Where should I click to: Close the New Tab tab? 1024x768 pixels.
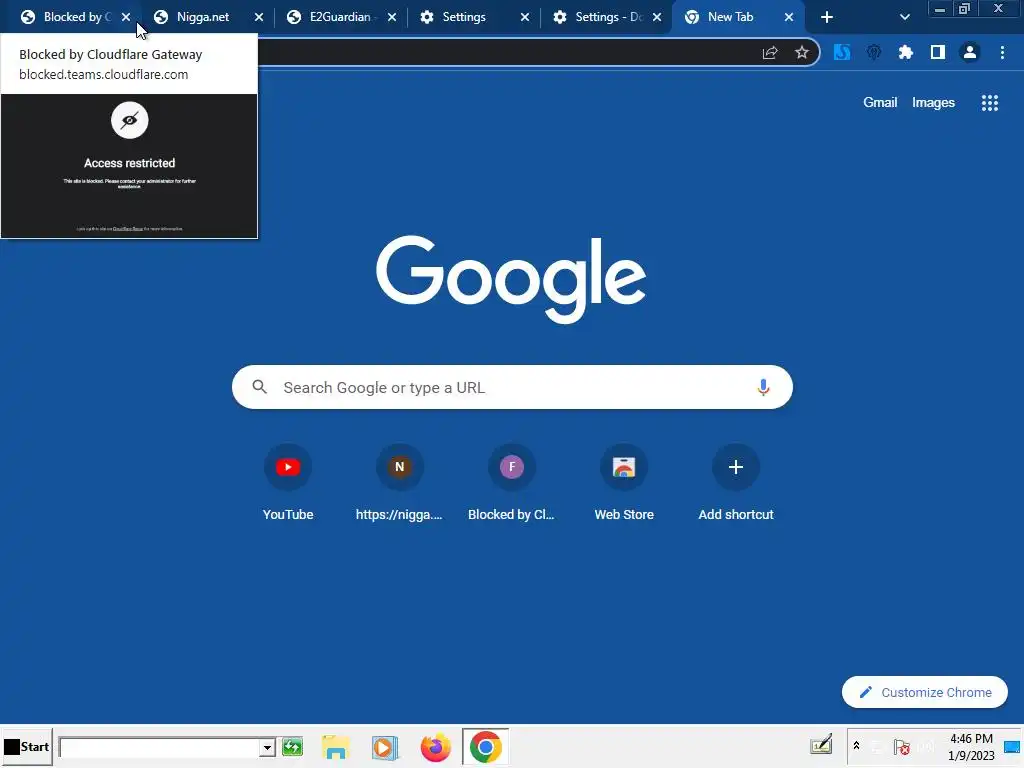789,17
